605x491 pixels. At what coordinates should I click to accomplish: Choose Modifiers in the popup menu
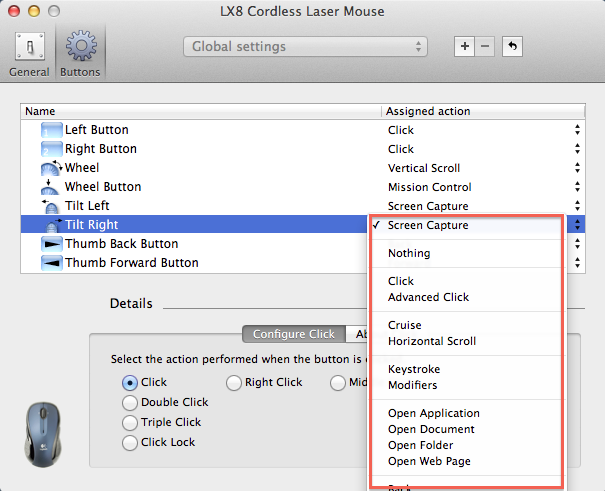pos(466,385)
